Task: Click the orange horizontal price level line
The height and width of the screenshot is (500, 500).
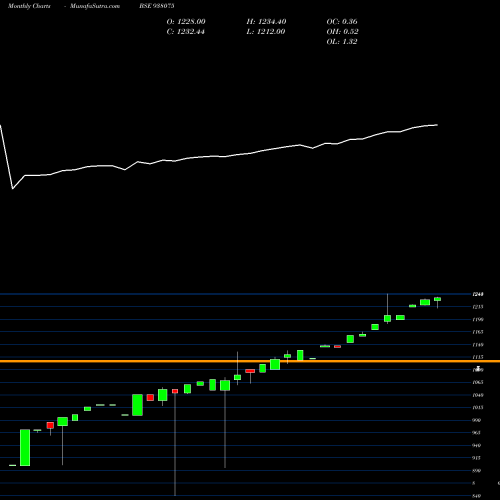Action: (x=250, y=361)
